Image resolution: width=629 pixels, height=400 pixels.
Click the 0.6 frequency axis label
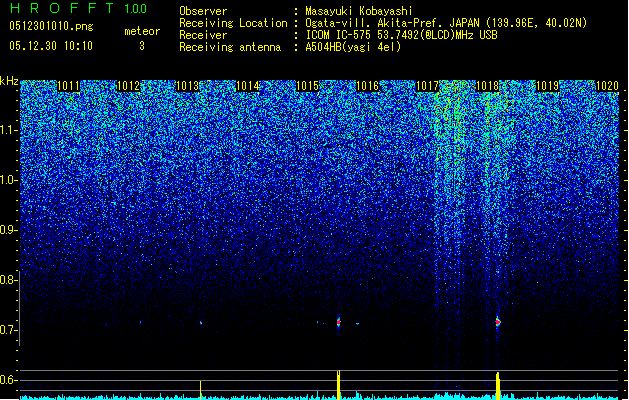coord(8,380)
